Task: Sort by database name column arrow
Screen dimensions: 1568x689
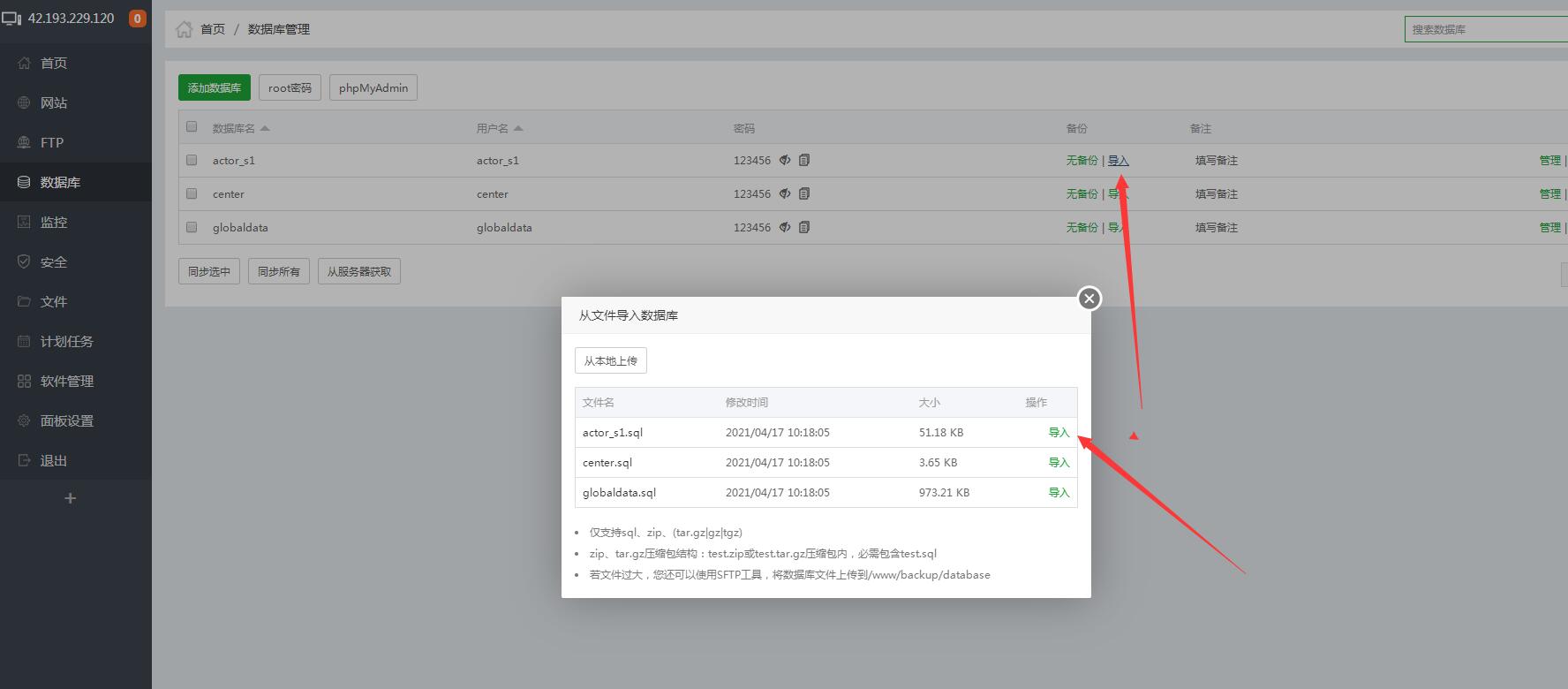Action: coord(265,129)
